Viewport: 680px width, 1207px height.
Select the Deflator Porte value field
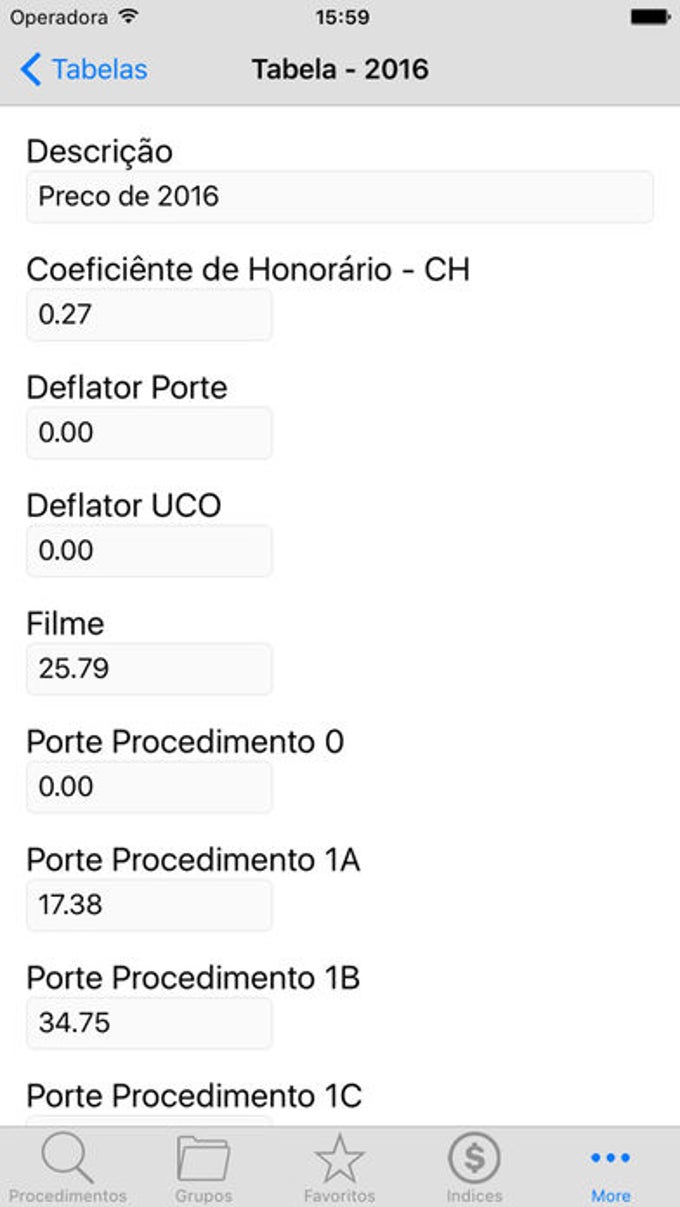coord(148,432)
